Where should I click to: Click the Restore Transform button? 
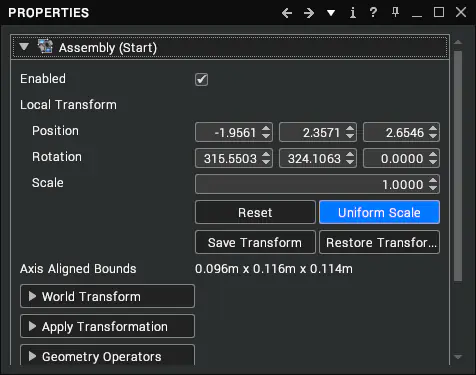click(x=379, y=242)
